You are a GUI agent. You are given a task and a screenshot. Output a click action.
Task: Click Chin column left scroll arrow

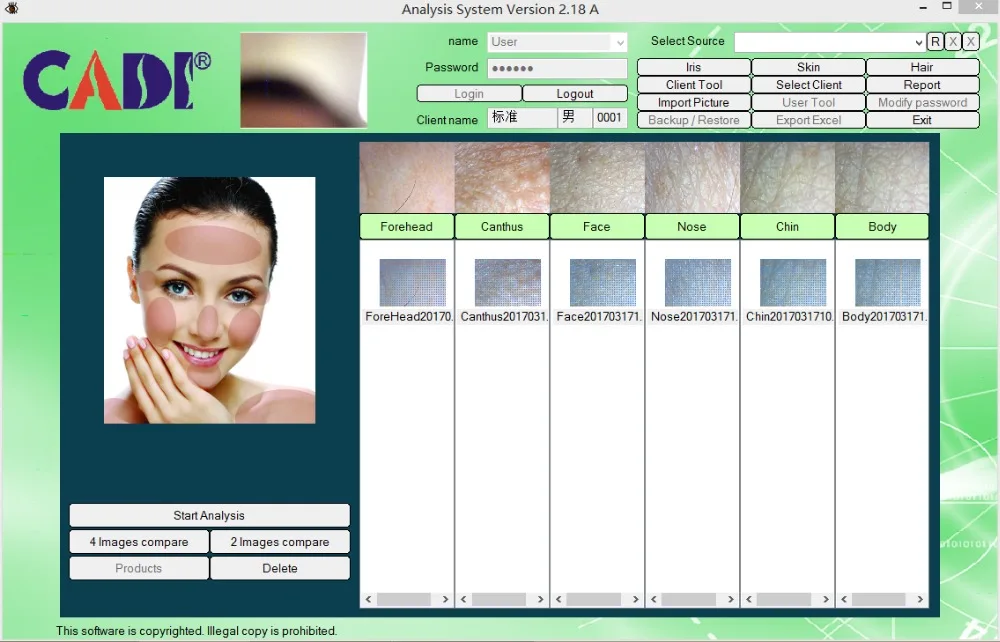749,599
